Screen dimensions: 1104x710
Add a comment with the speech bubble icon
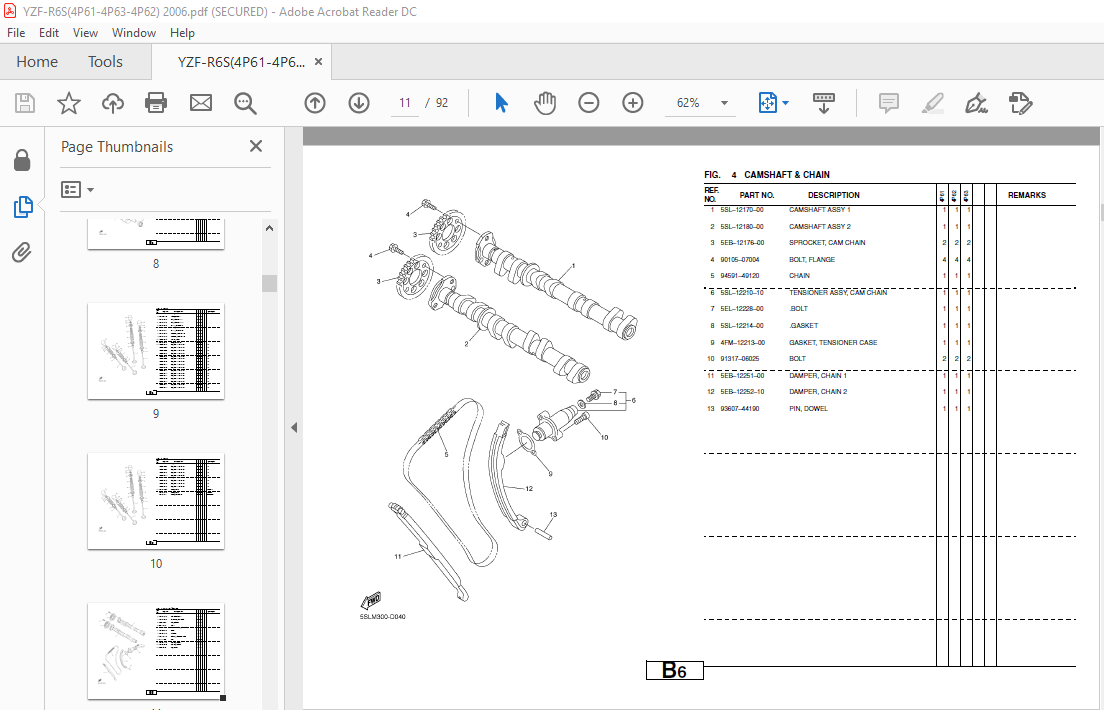click(889, 103)
